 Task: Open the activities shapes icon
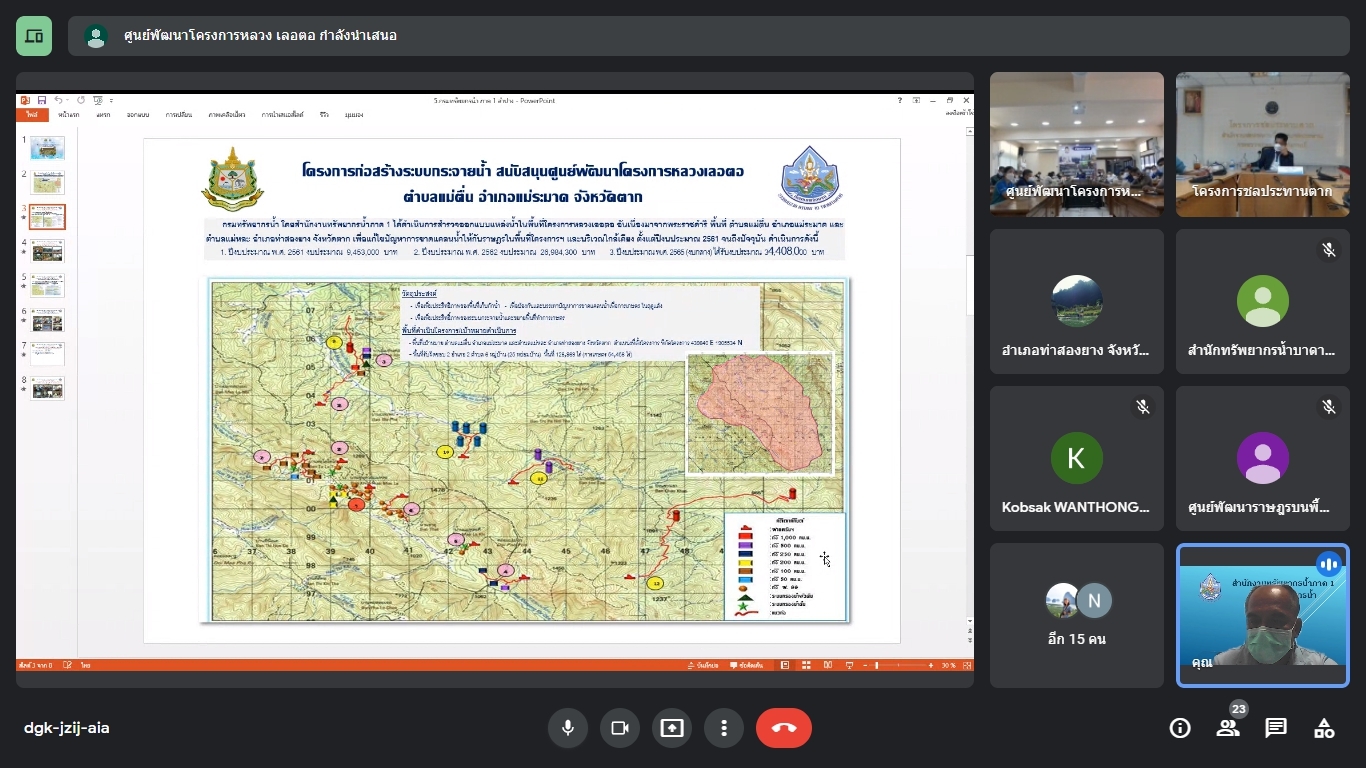click(1324, 728)
